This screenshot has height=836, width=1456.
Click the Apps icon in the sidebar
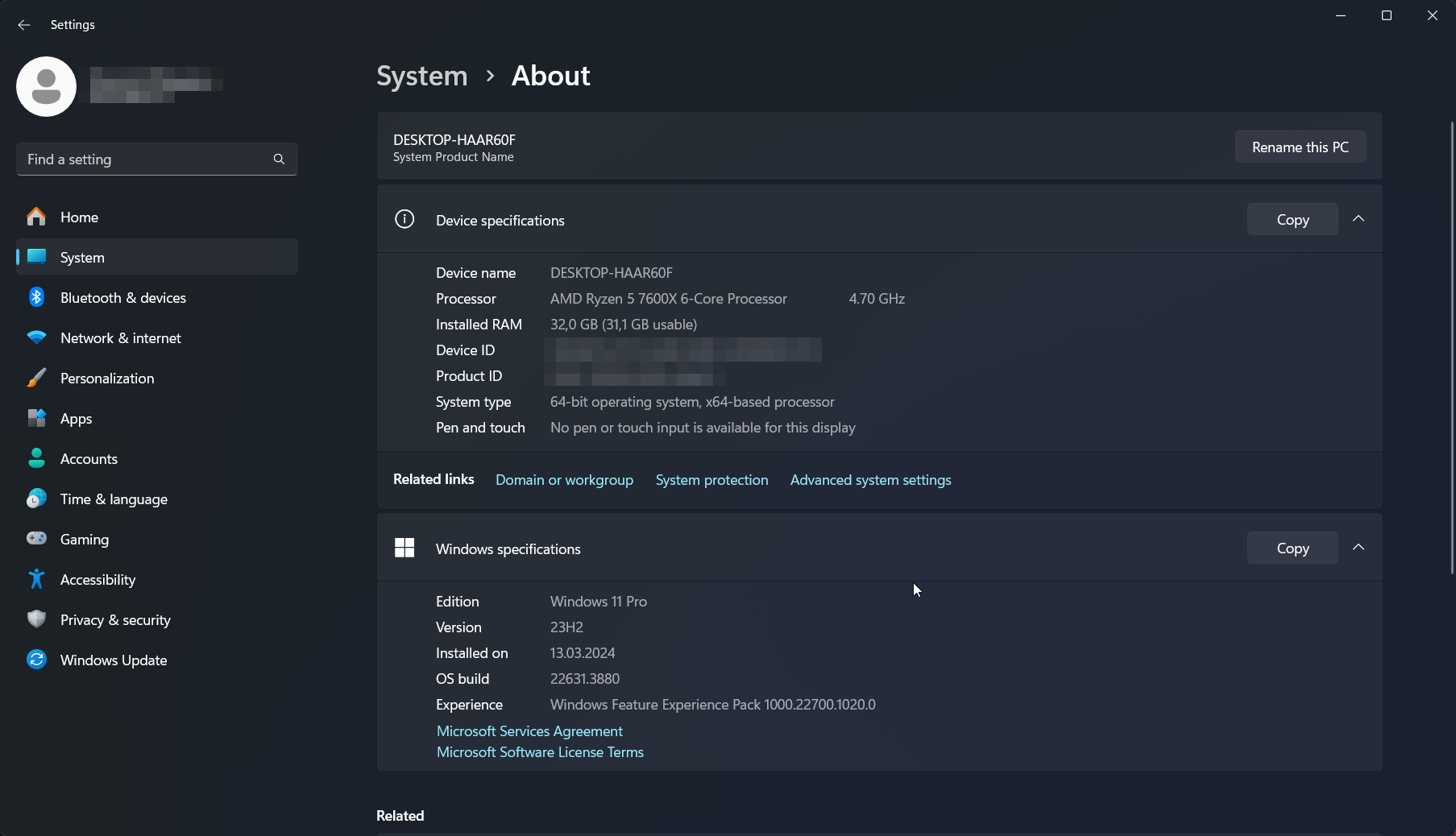coord(36,418)
